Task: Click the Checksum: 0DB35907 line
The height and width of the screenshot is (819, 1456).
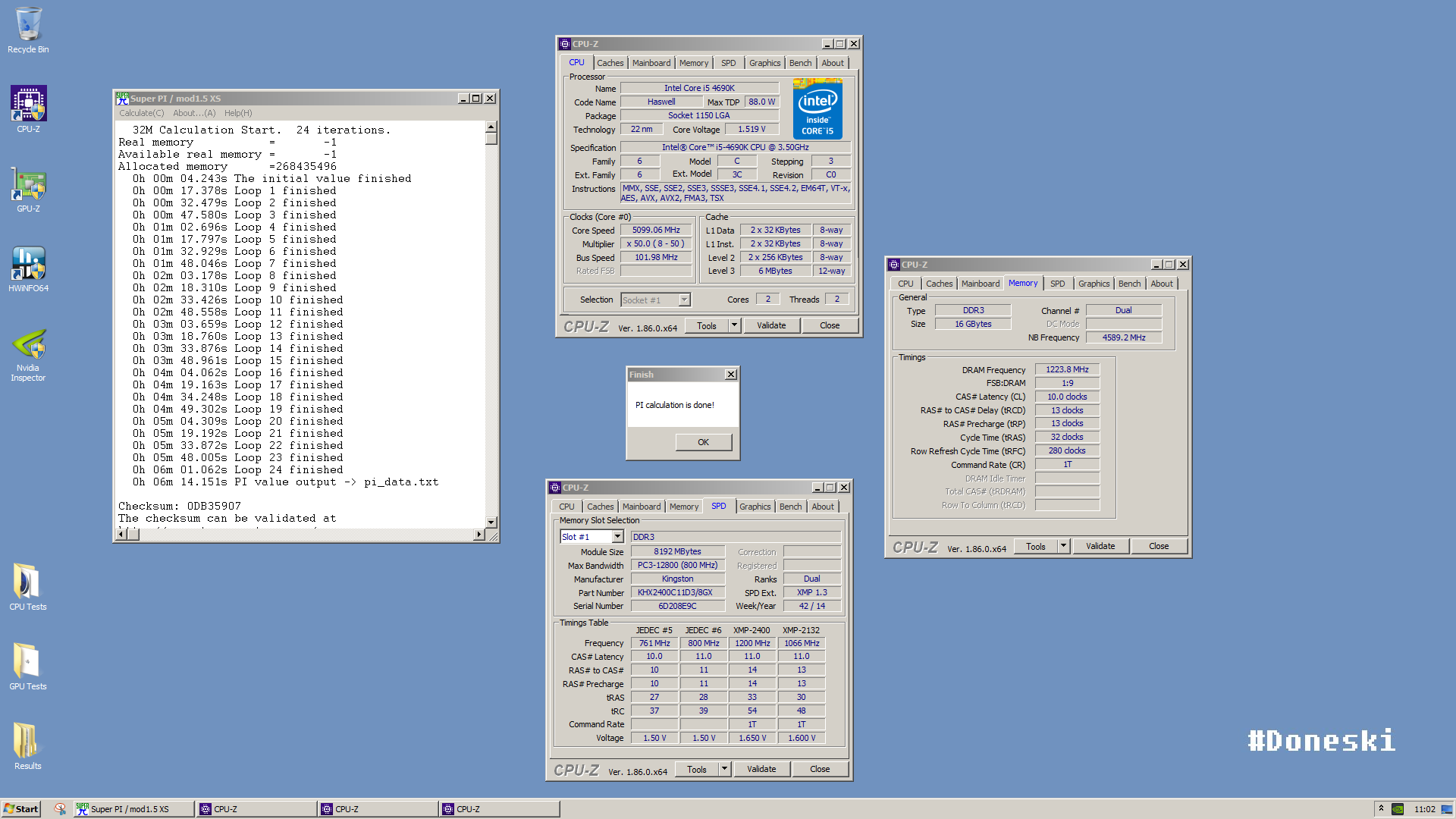Action: (180, 507)
